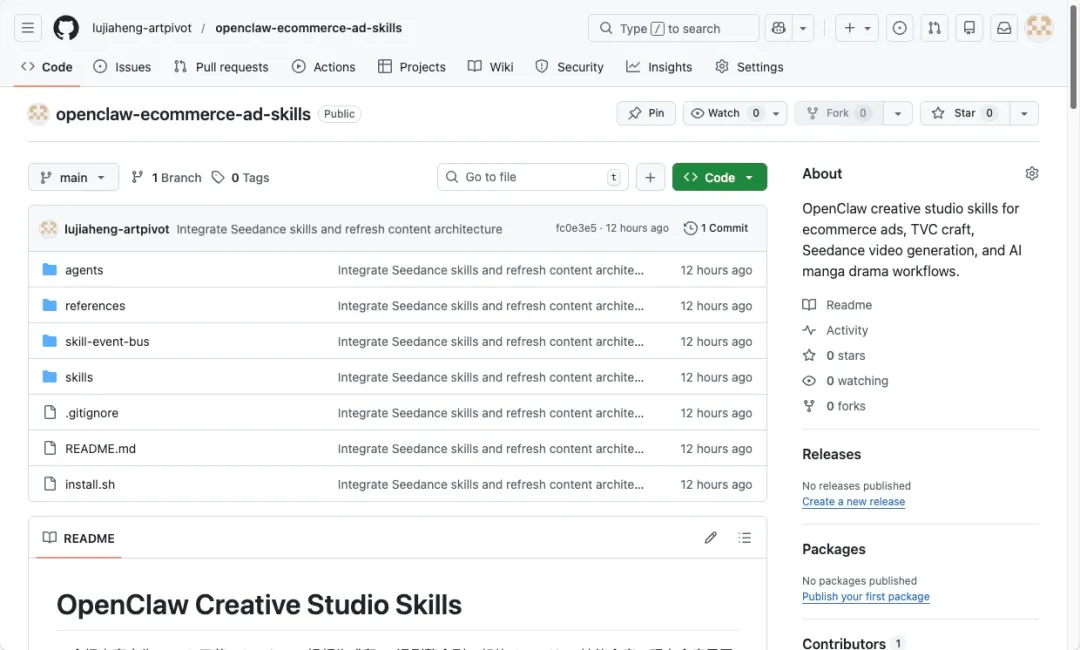The image size is (1080, 650).
Task: Click the Create a new release link
Action: click(x=853, y=502)
